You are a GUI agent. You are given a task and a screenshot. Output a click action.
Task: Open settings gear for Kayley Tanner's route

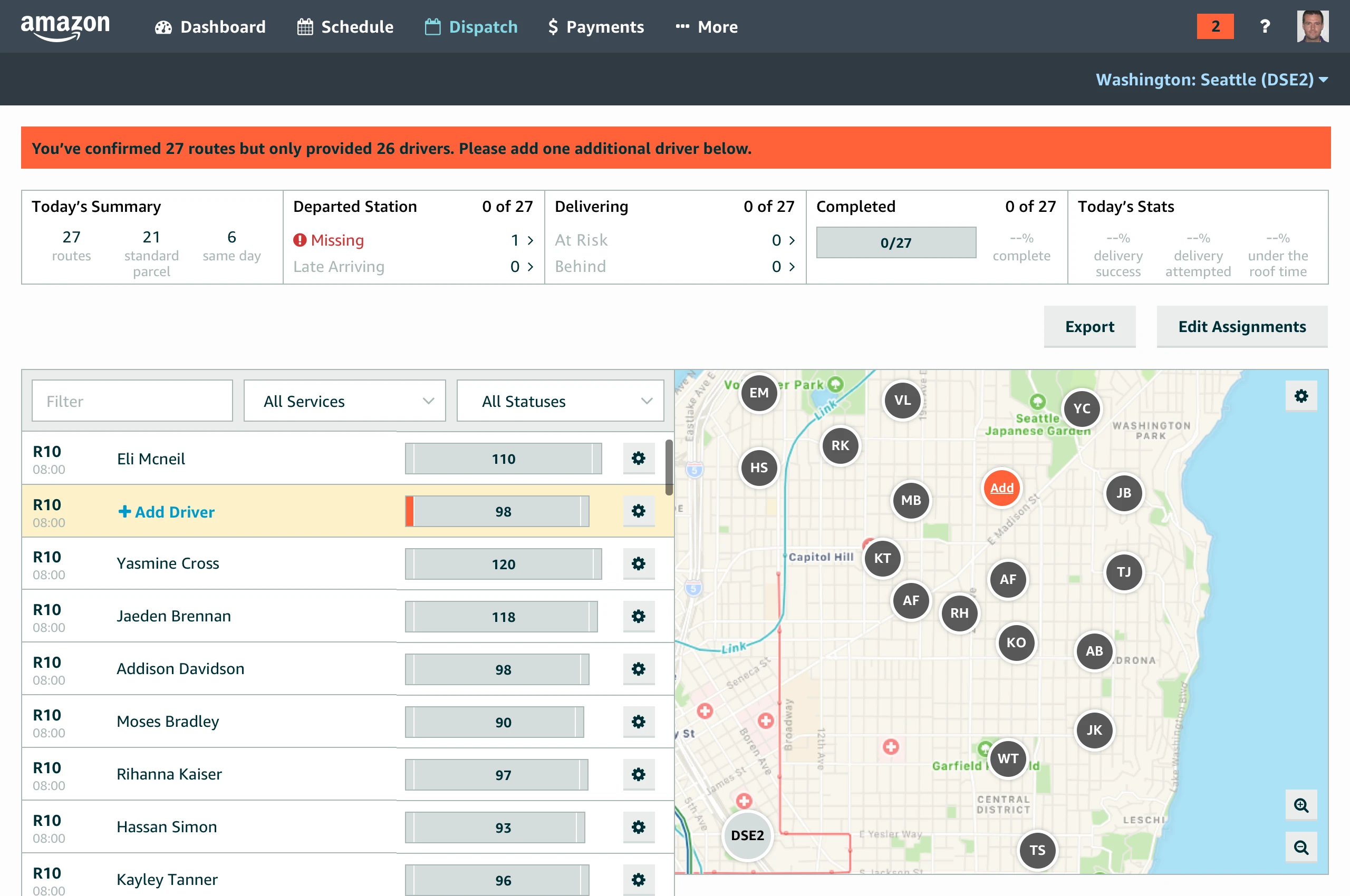(639, 880)
